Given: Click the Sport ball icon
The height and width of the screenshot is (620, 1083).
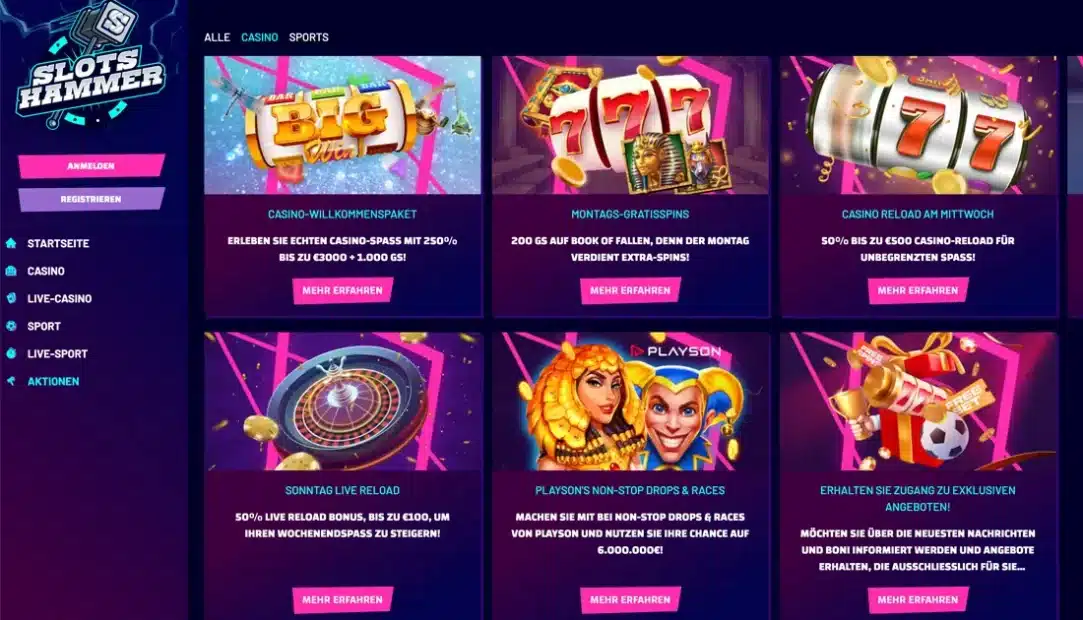Looking at the screenshot, I should click(11, 326).
